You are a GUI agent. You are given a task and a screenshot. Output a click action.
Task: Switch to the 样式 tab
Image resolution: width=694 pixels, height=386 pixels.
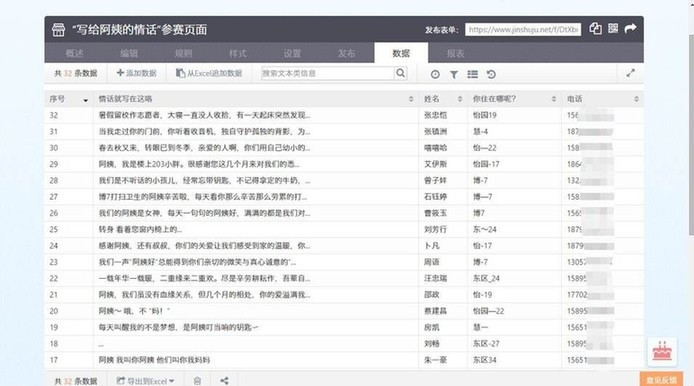tap(238, 53)
